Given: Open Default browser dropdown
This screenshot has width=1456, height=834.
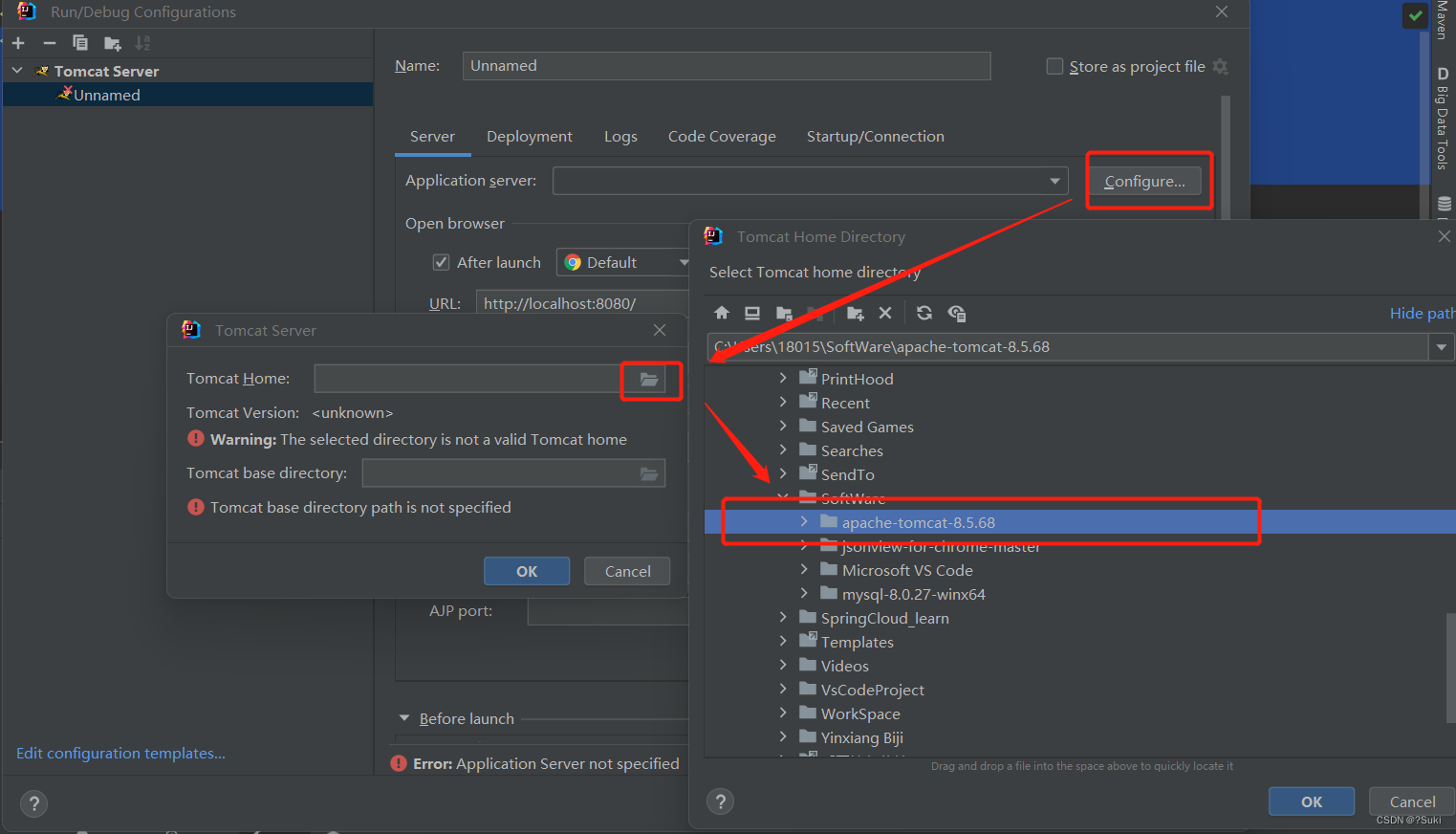Looking at the screenshot, I should (683, 262).
